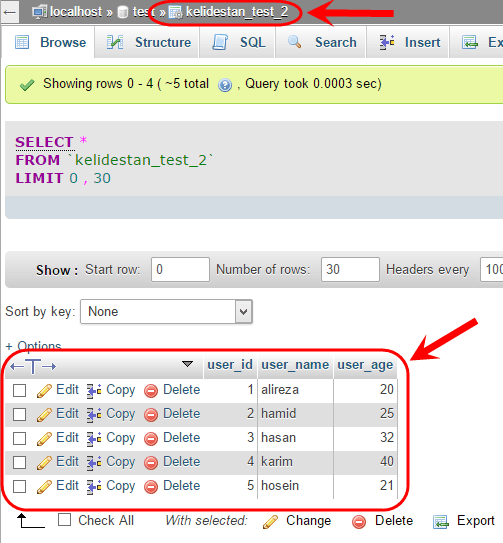Click the red Delete icon for karim
This screenshot has height=543, width=503.
point(151,463)
